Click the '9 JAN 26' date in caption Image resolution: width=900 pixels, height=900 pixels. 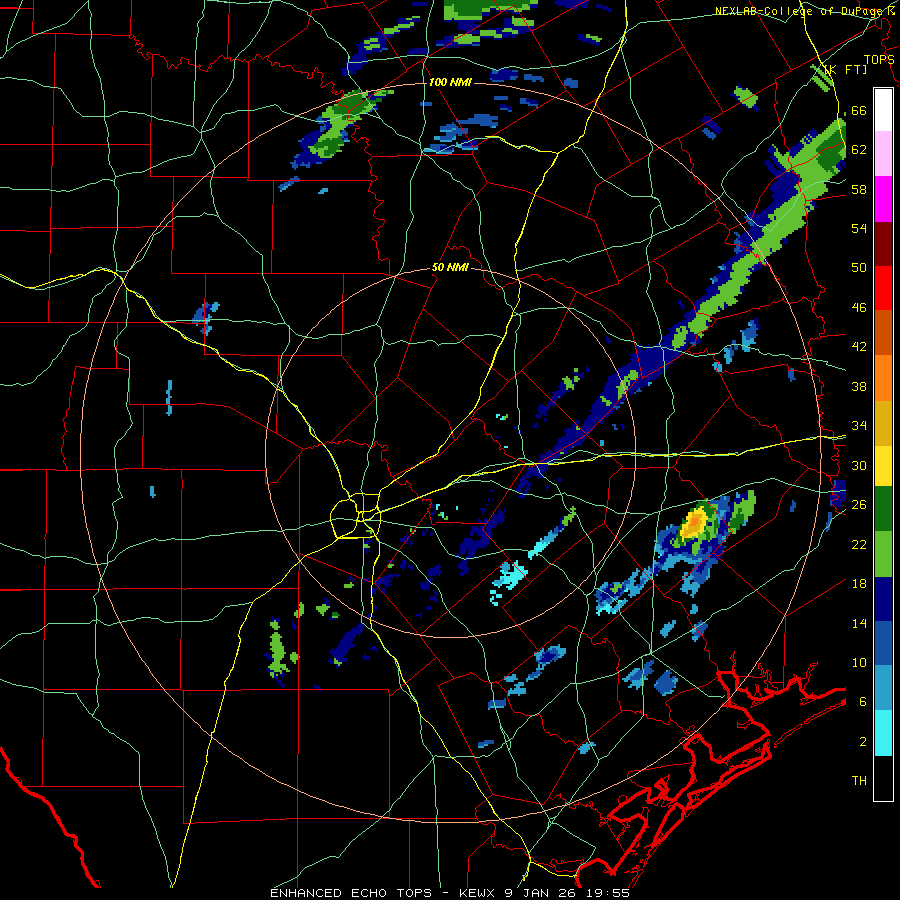click(541, 893)
